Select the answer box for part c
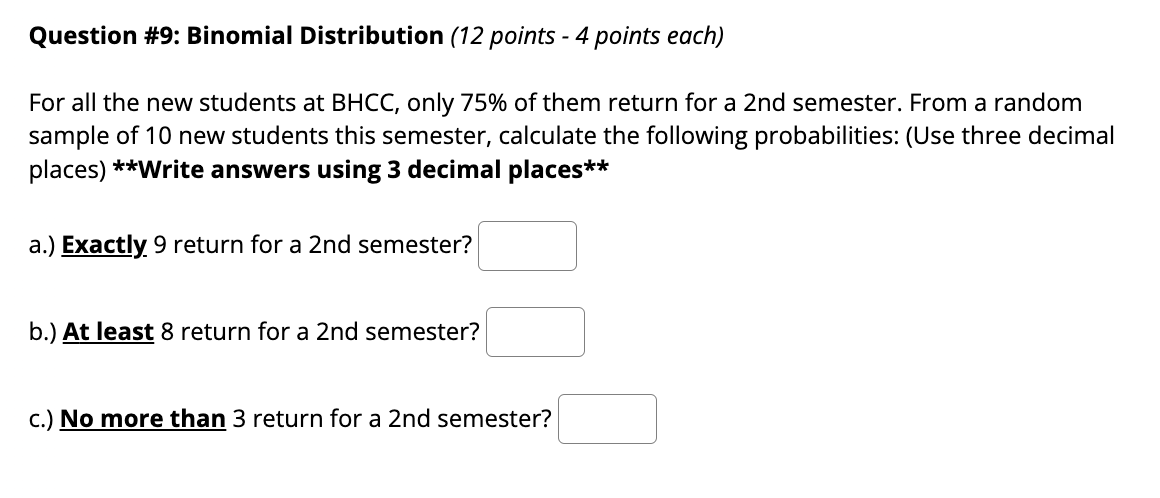 607,419
